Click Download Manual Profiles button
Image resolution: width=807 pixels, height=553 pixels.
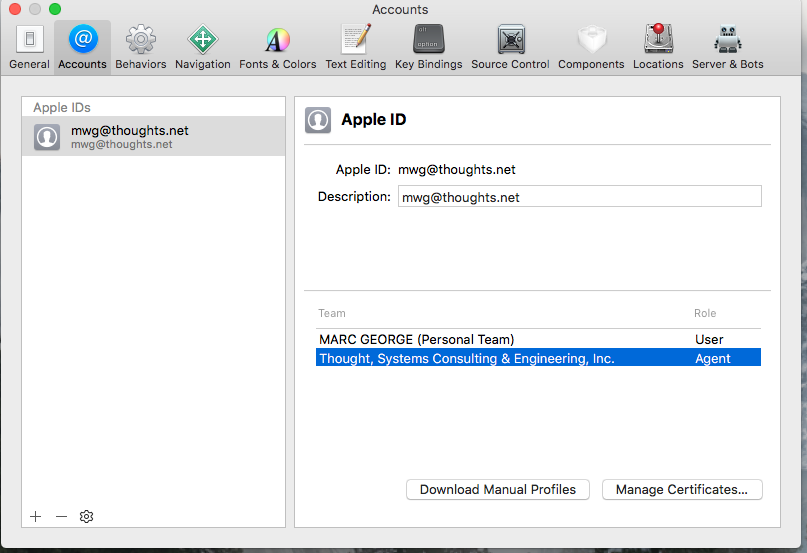498,490
